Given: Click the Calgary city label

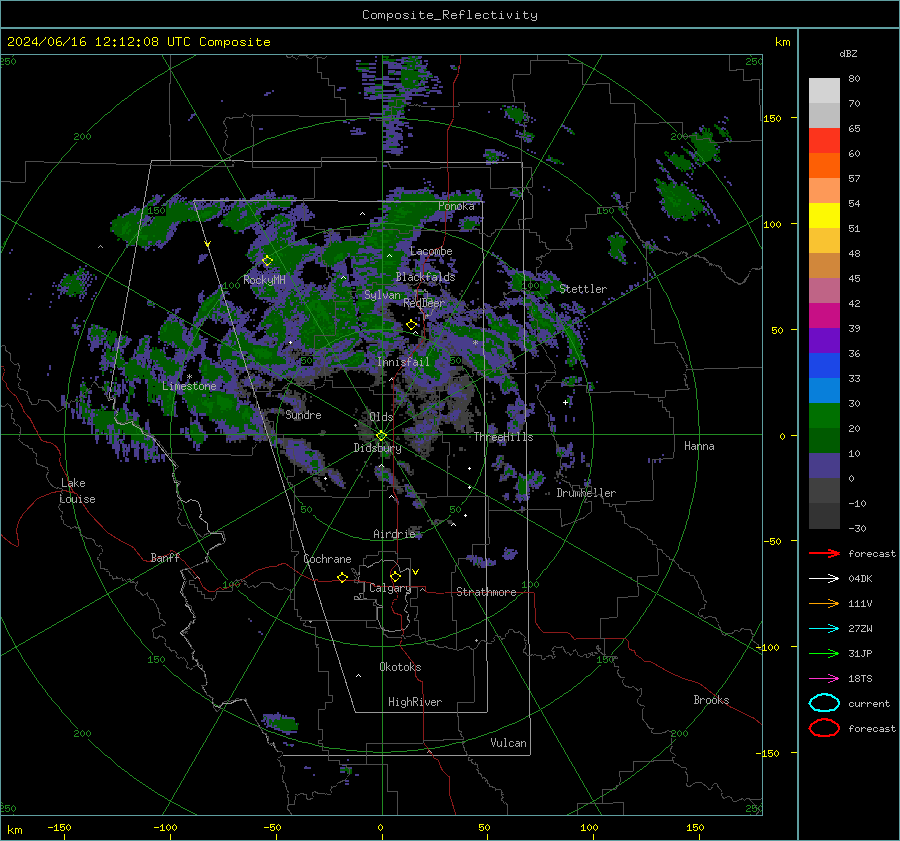Looking at the screenshot, I should click(390, 588).
